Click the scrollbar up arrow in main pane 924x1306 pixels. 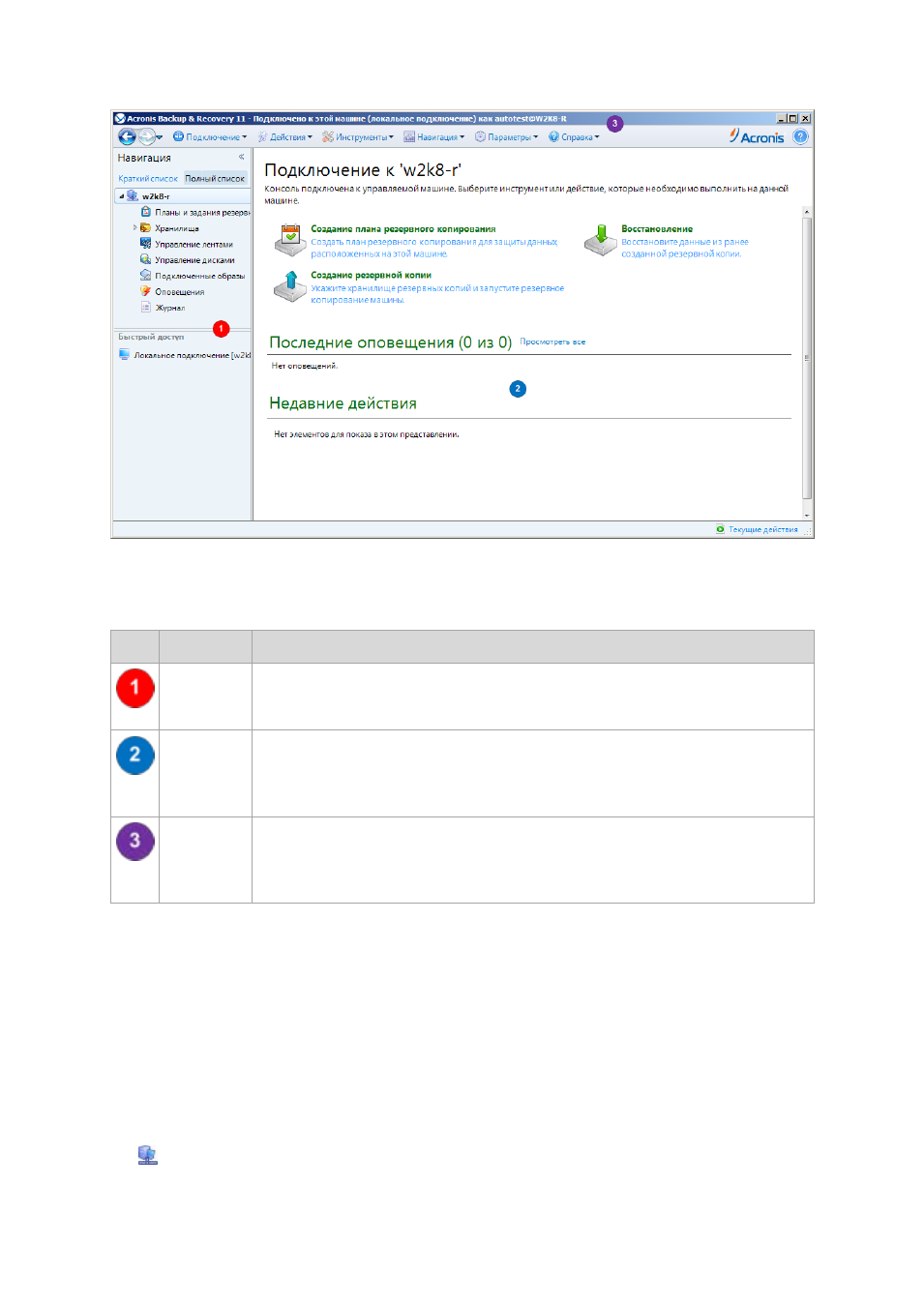coord(807,211)
